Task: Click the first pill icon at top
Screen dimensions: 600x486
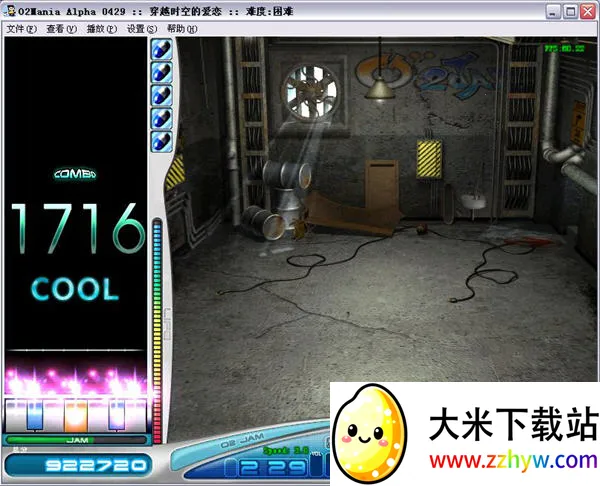Action: pyautogui.click(x=160, y=49)
